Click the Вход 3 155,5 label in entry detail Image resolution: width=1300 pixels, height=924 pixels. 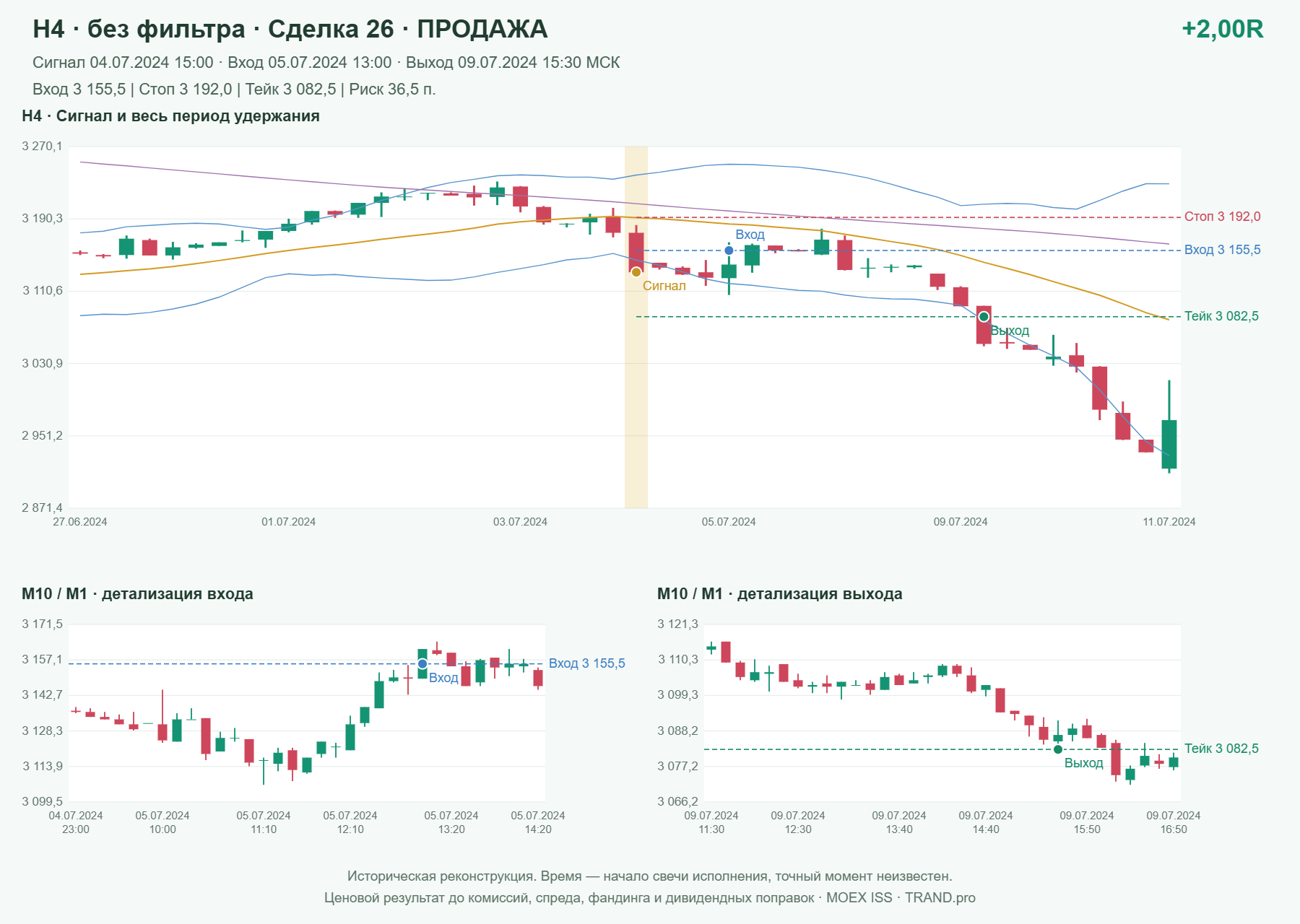586,663
